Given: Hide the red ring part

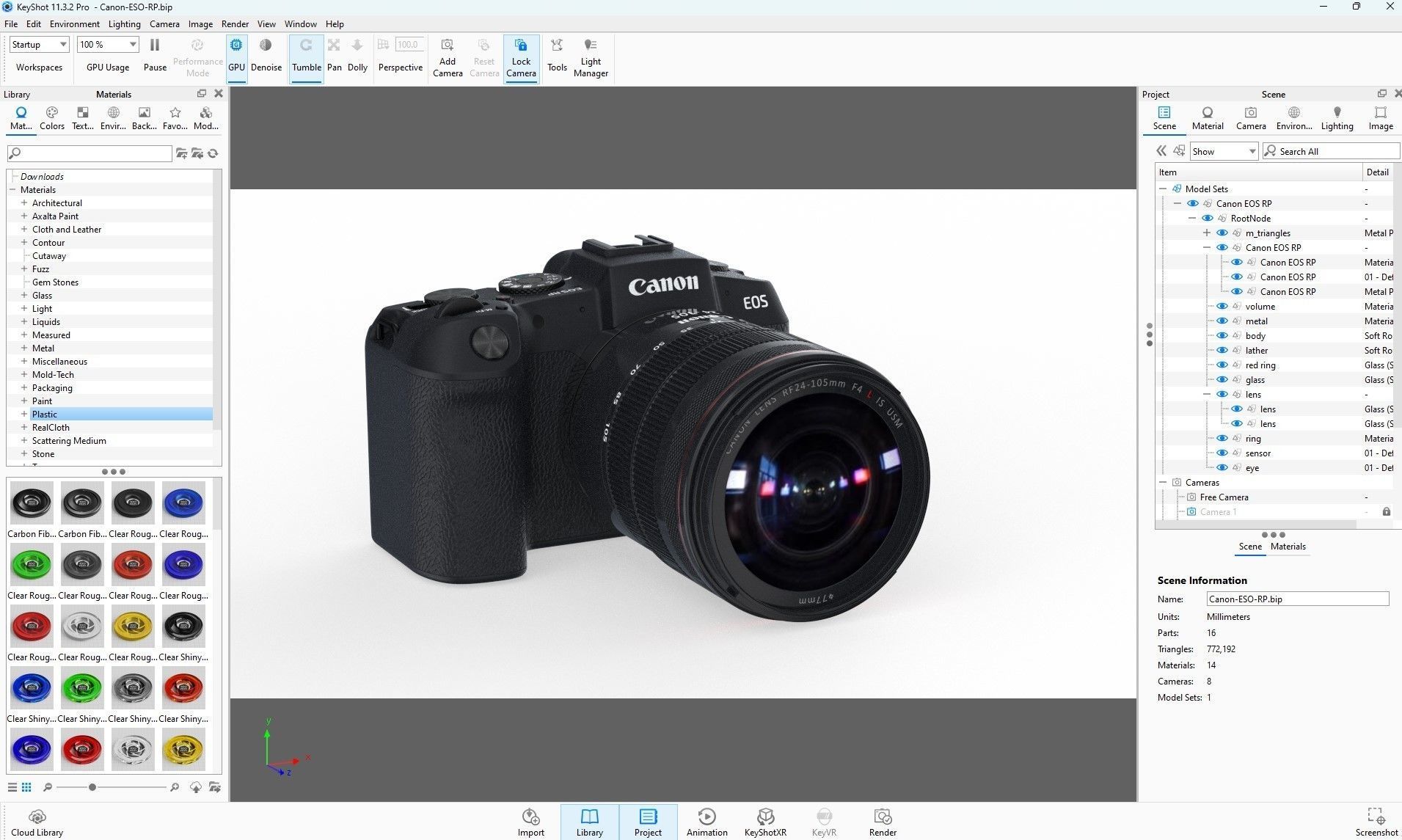Looking at the screenshot, I should (x=1222, y=365).
